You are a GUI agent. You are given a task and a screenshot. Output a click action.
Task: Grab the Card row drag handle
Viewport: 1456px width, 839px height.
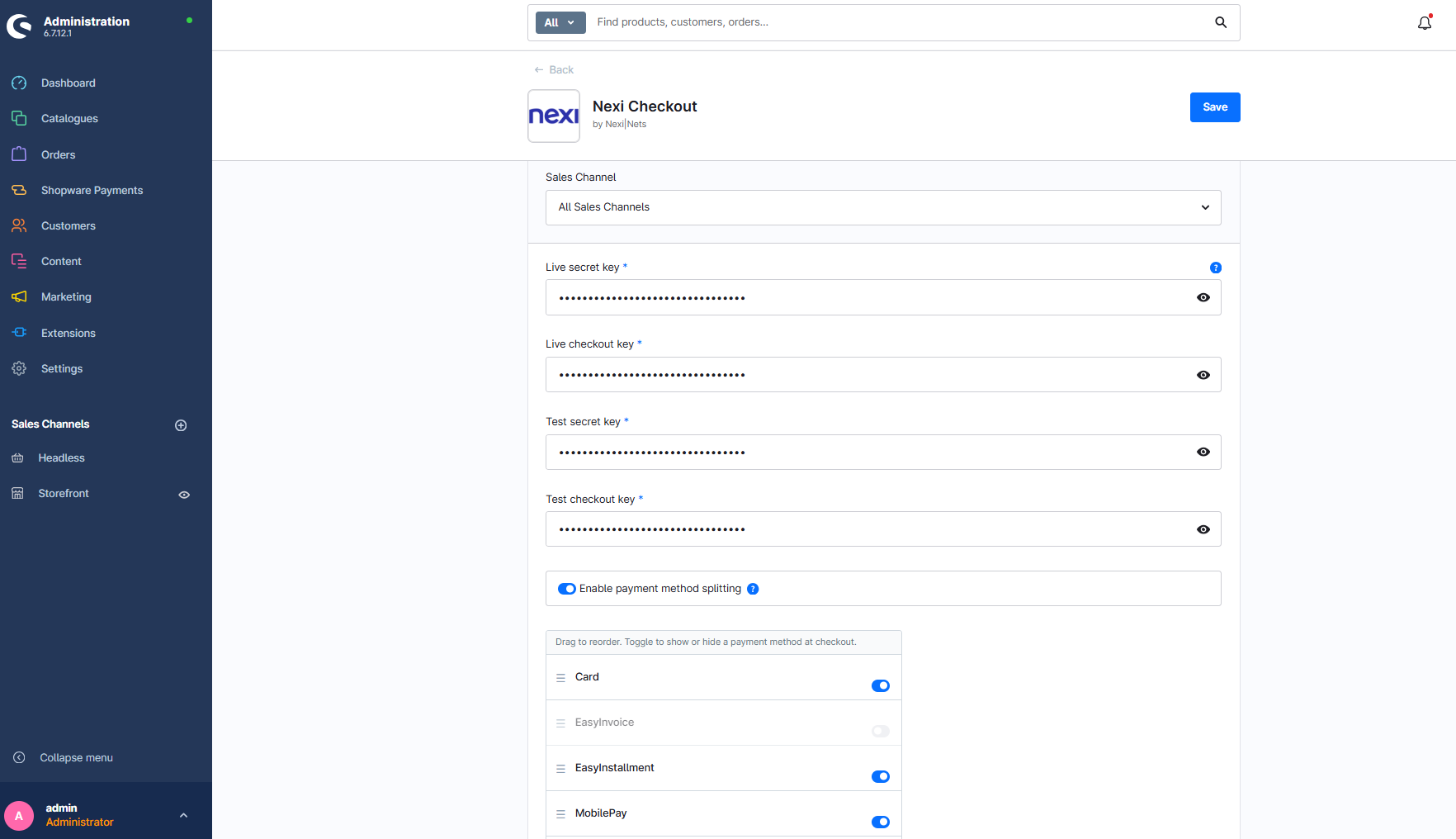click(x=560, y=677)
